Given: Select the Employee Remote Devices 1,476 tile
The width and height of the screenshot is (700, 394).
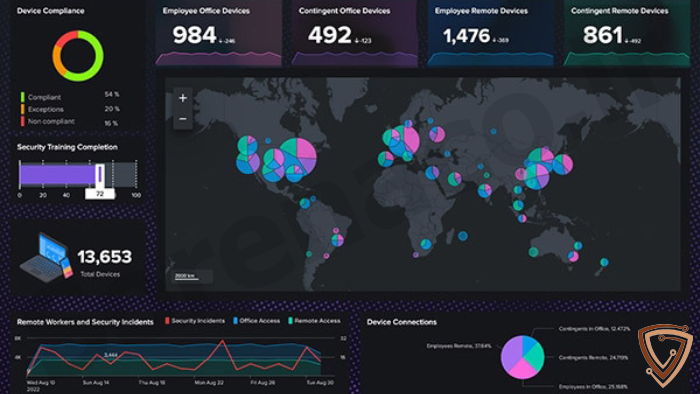Looking at the screenshot, I should (x=491, y=33).
